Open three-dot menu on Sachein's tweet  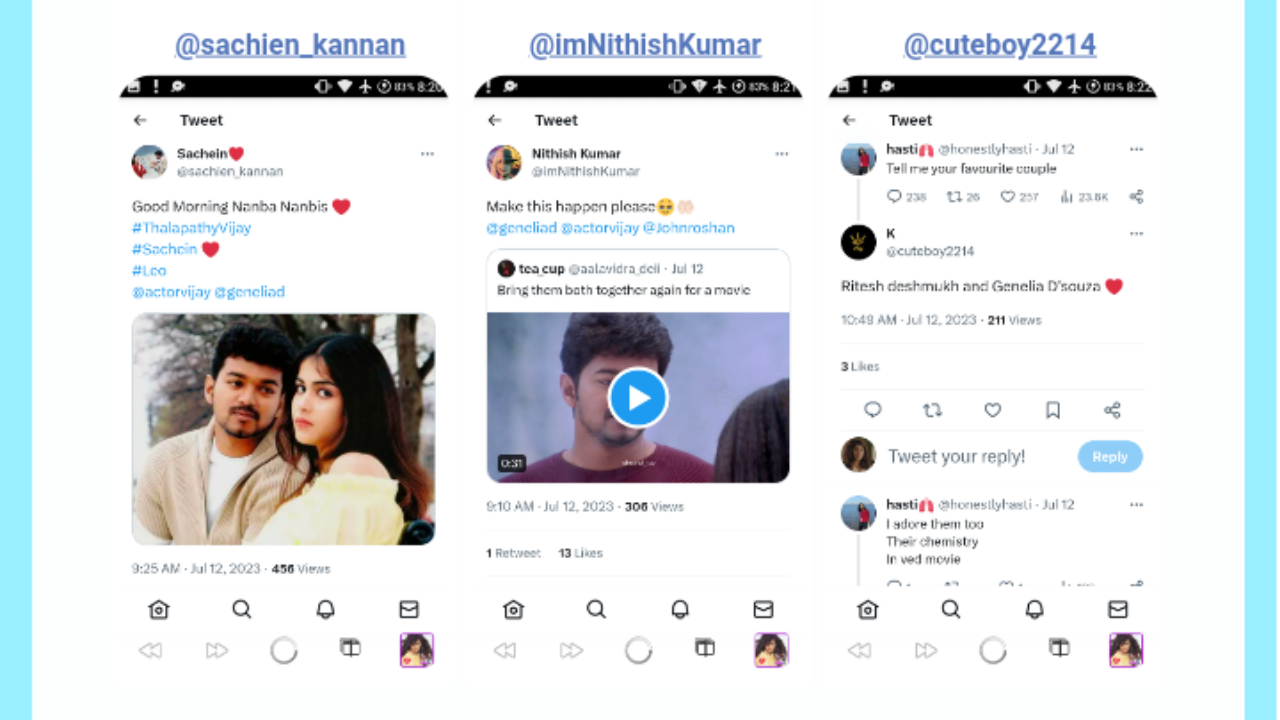pyautogui.click(x=427, y=154)
